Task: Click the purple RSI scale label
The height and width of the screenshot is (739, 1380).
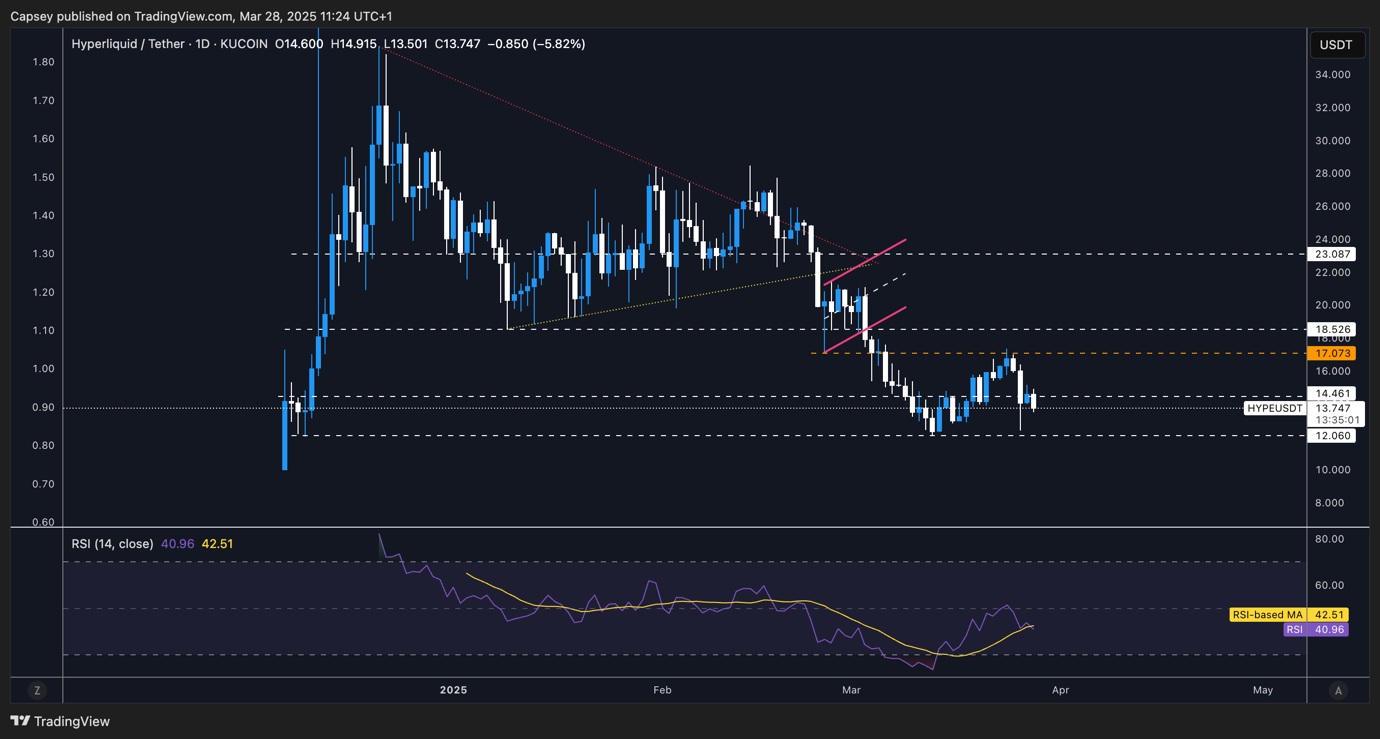Action: click(x=1294, y=630)
